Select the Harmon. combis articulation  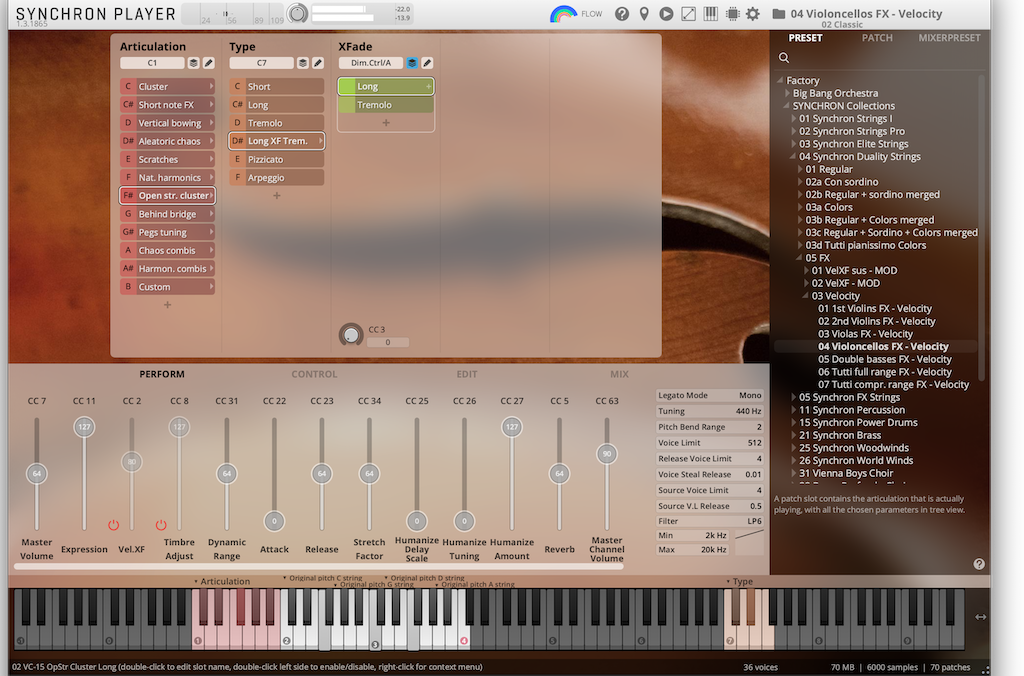point(167,268)
